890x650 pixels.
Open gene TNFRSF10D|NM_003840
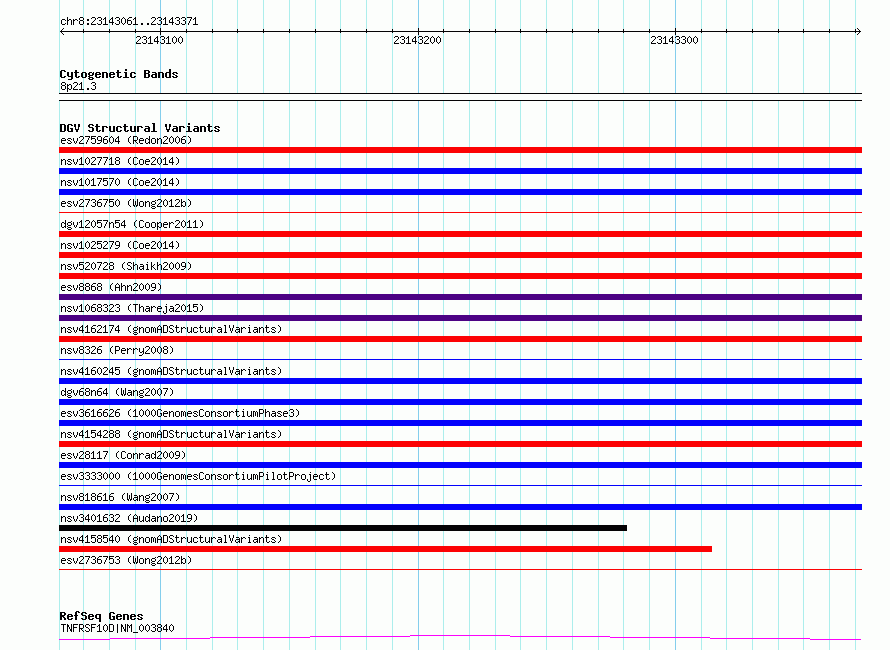click(117, 628)
